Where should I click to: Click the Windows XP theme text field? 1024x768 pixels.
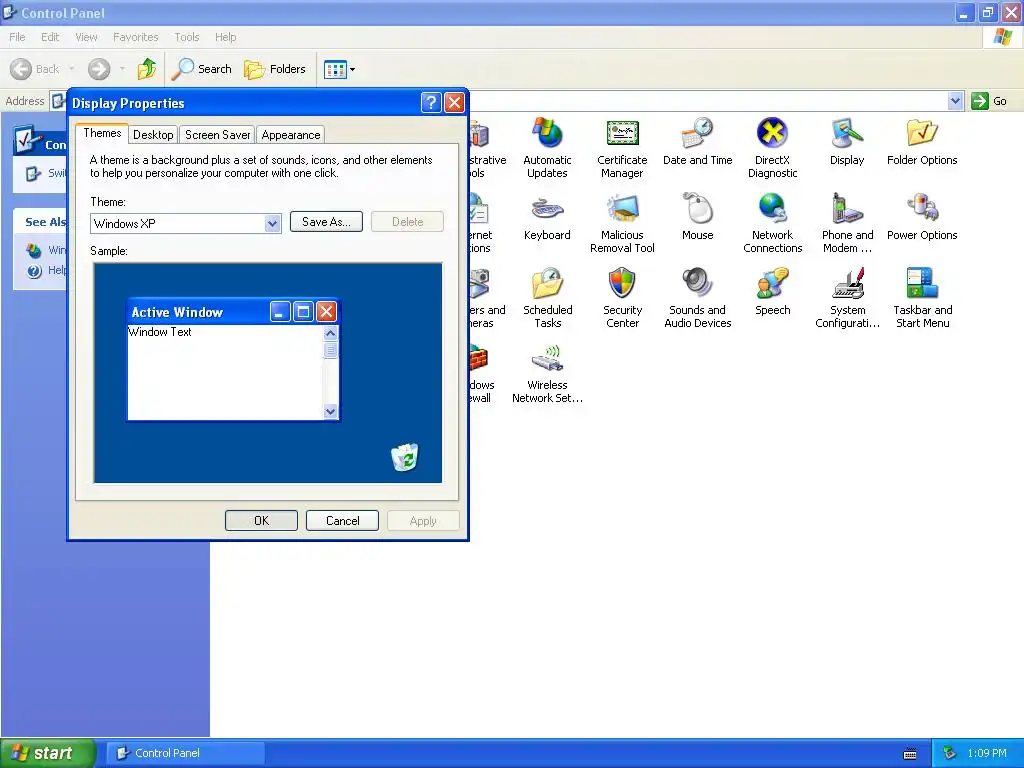point(178,223)
